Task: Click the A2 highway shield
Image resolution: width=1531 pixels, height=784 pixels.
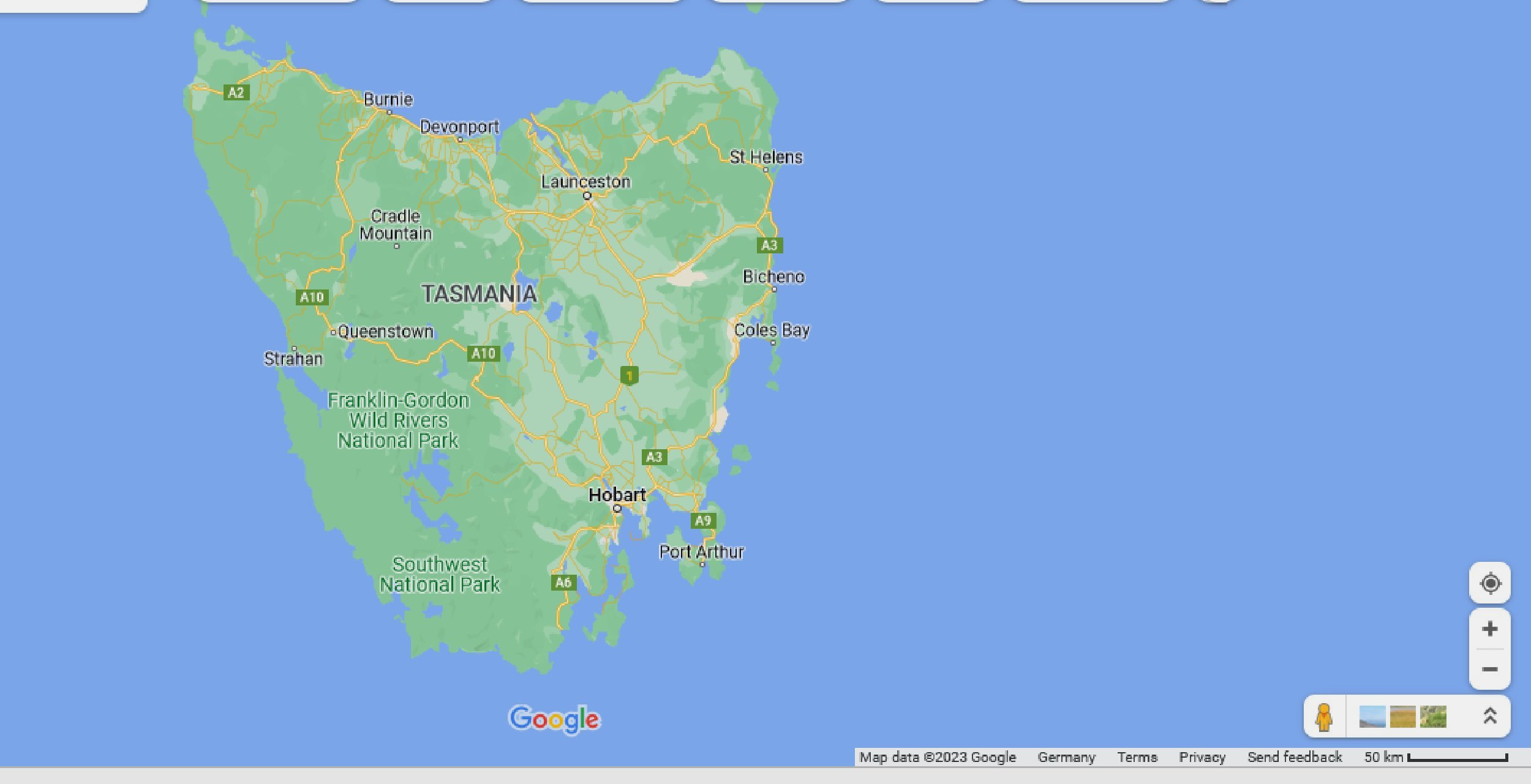Action: (236, 92)
